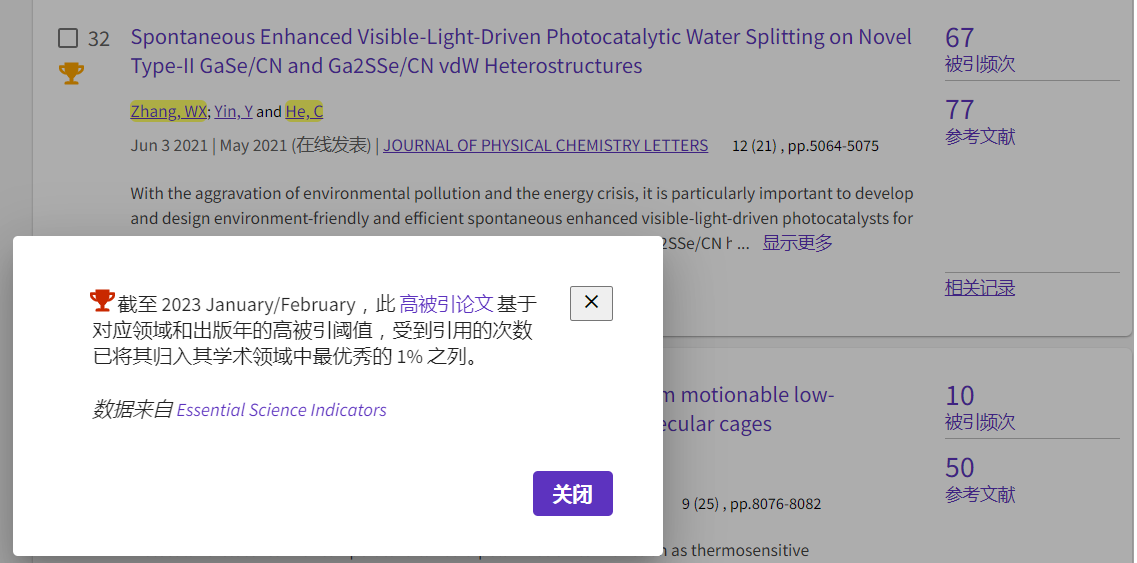Screen dimensions: 1137x563
Task: Click the red trophy icon in the popup
Action: [x=102, y=300]
